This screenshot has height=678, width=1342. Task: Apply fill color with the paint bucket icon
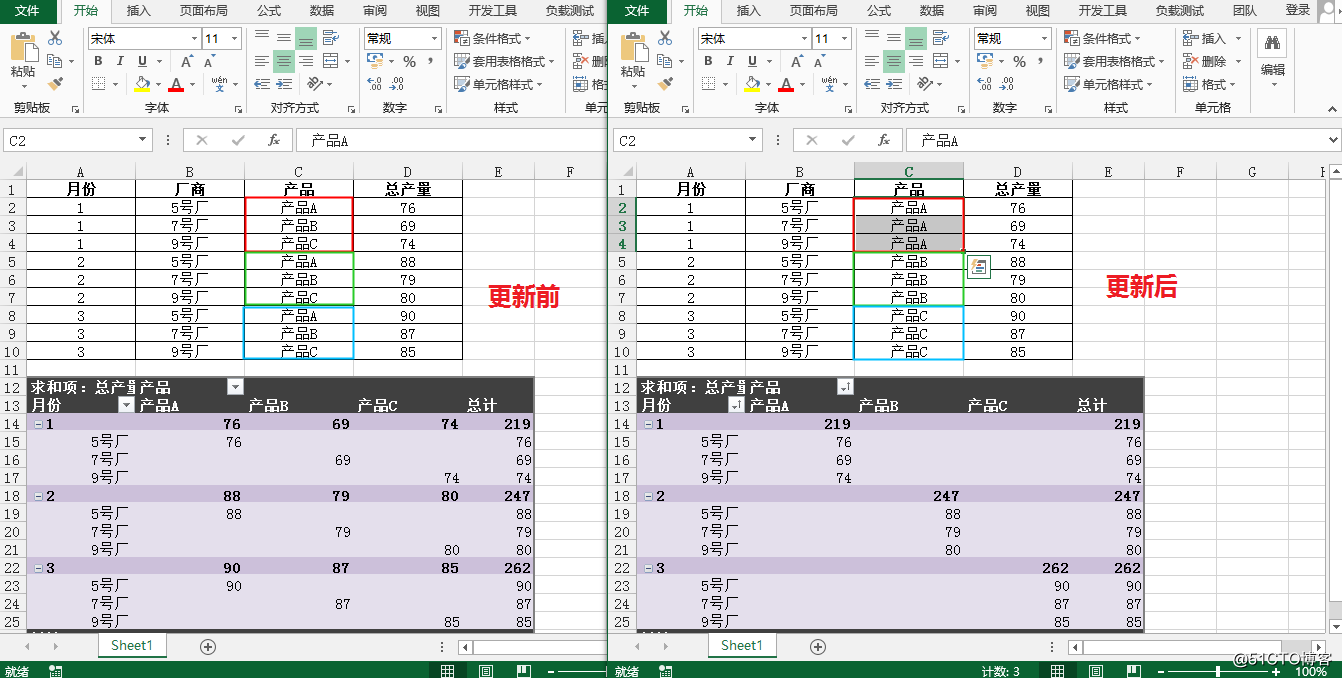pyautogui.click(x=140, y=82)
